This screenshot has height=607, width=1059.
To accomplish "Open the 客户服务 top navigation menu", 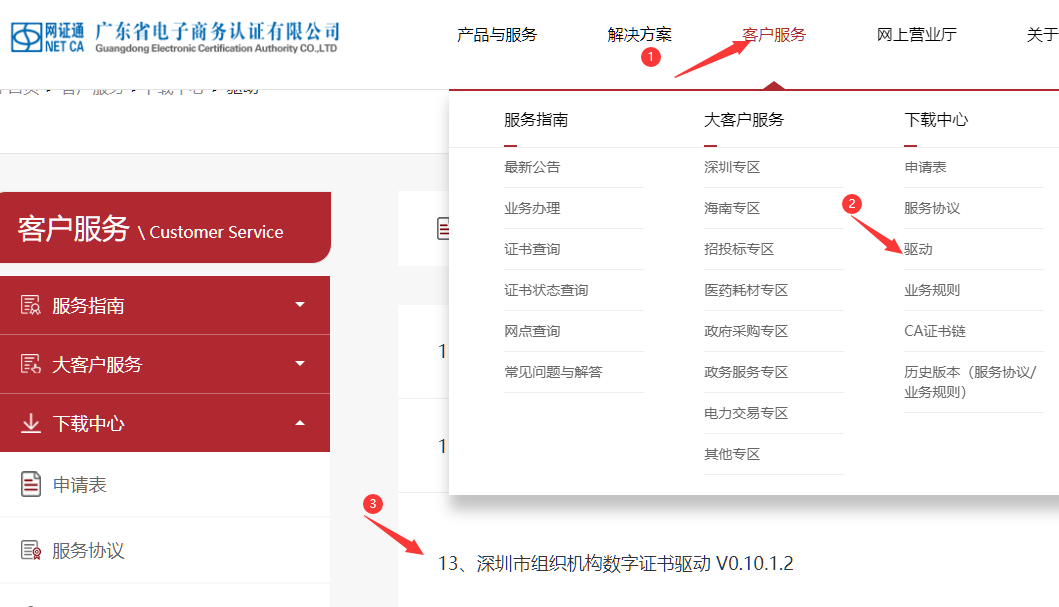I will pyautogui.click(x=774, y=35).
